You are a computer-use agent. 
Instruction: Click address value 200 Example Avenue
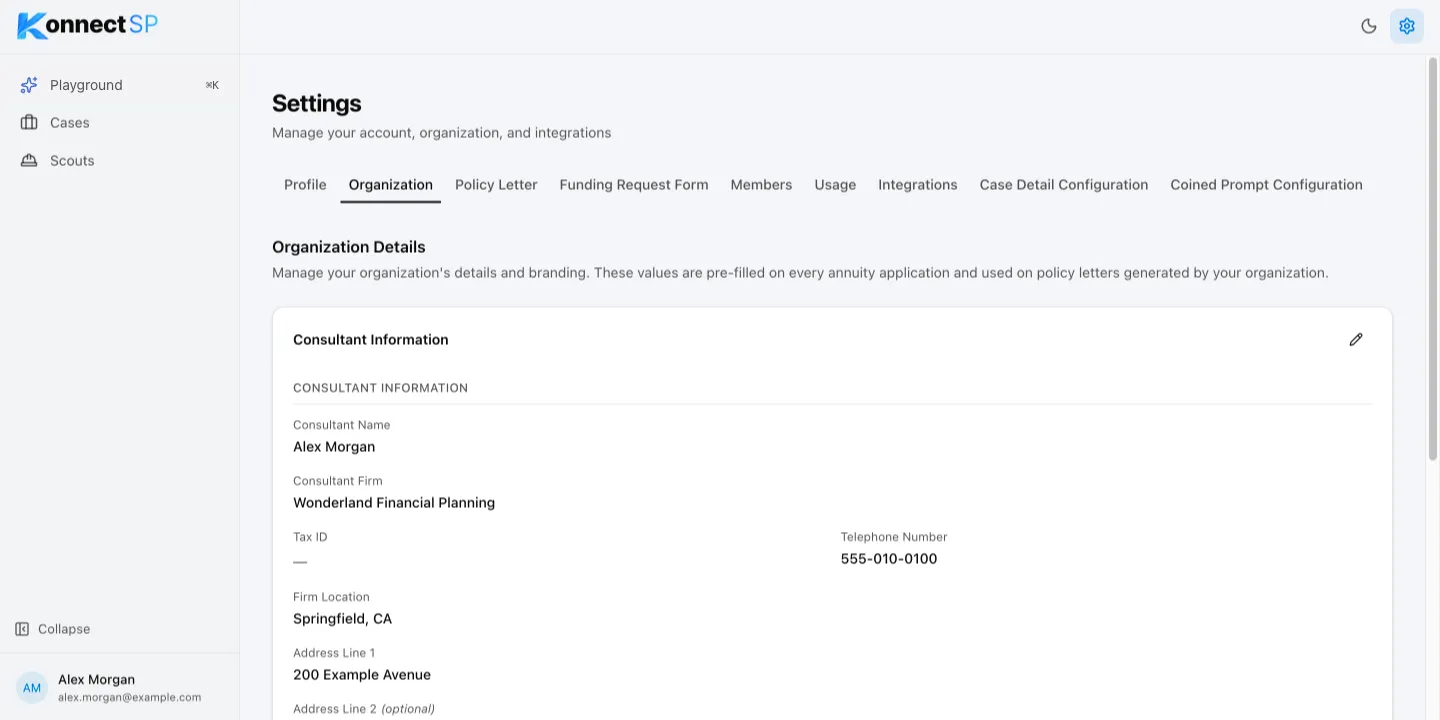coord(362,675)
